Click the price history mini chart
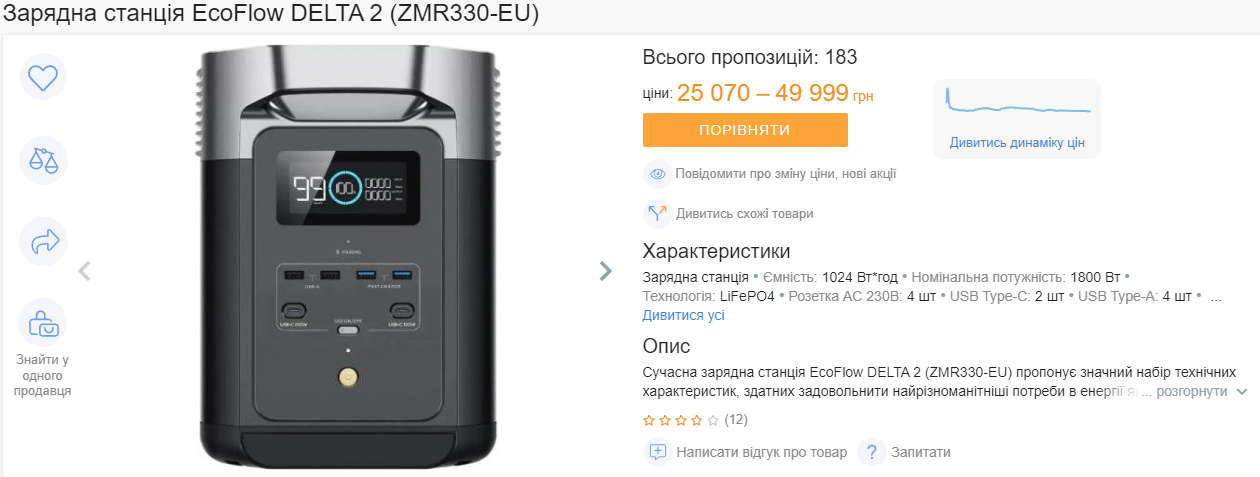Viewport: 1260px width, 477px height. 1017,101
